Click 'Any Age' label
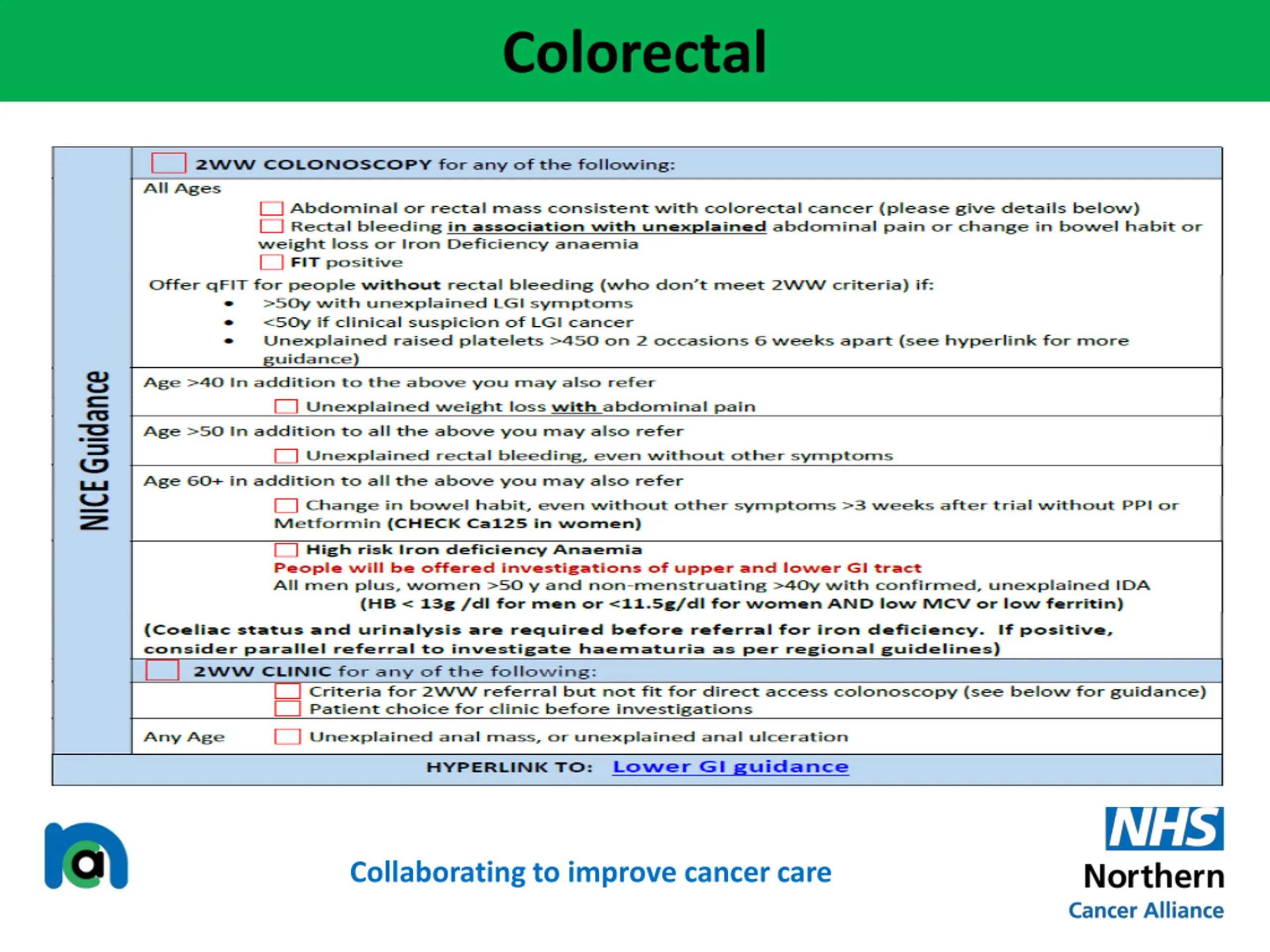The width and height of the screenshot is (1270, 952). [184, 737]
